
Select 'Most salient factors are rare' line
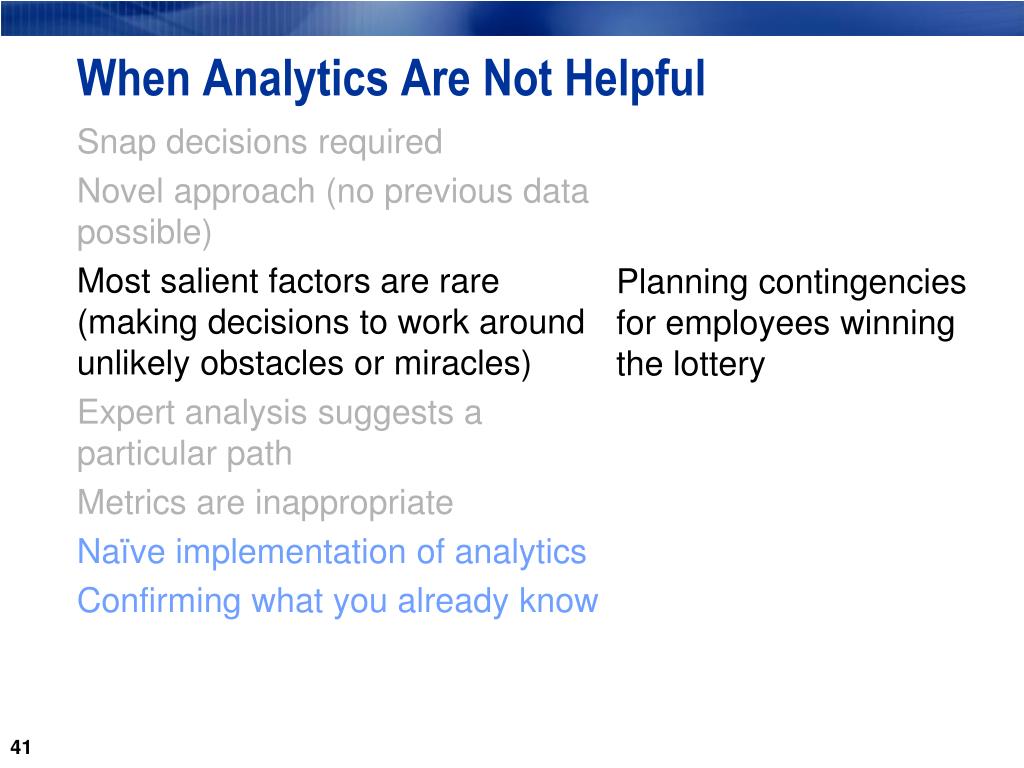288,281
